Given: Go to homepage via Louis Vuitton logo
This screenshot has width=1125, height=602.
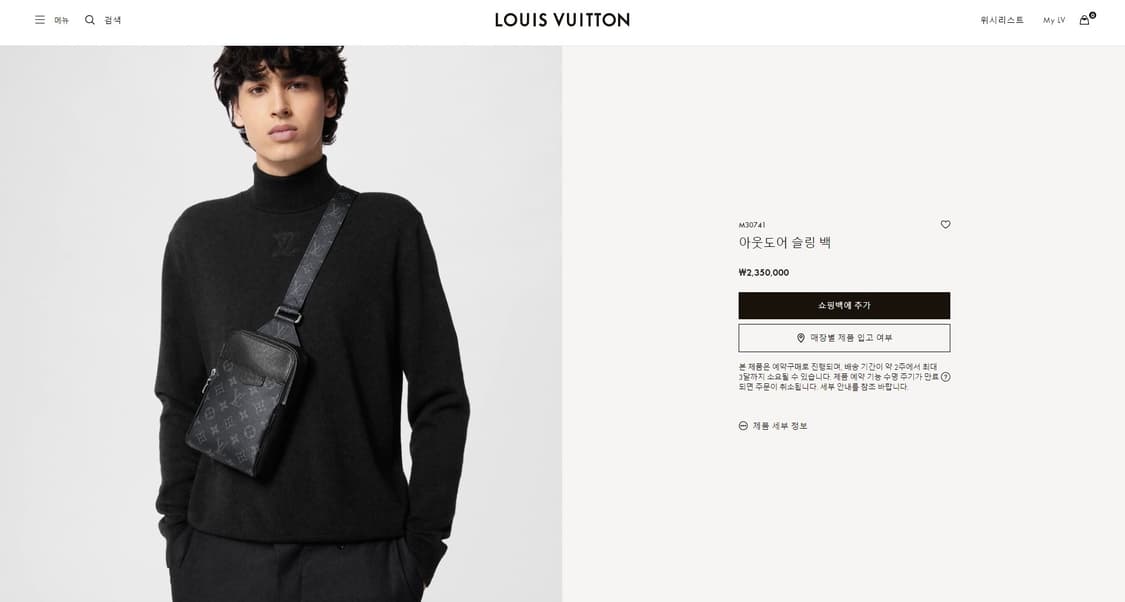Looking at the screenshot, I should [562, 20].
